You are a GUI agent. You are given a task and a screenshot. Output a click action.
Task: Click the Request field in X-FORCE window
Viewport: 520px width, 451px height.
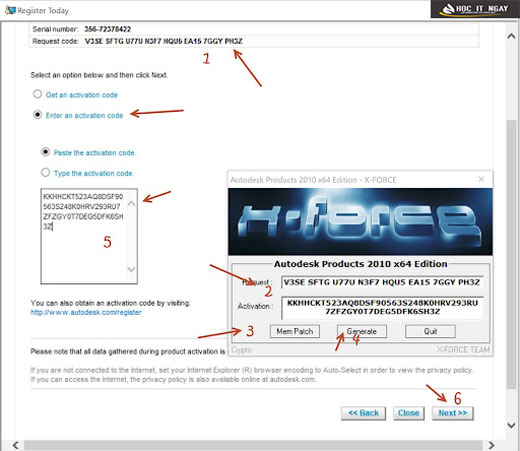click(382, 282)
